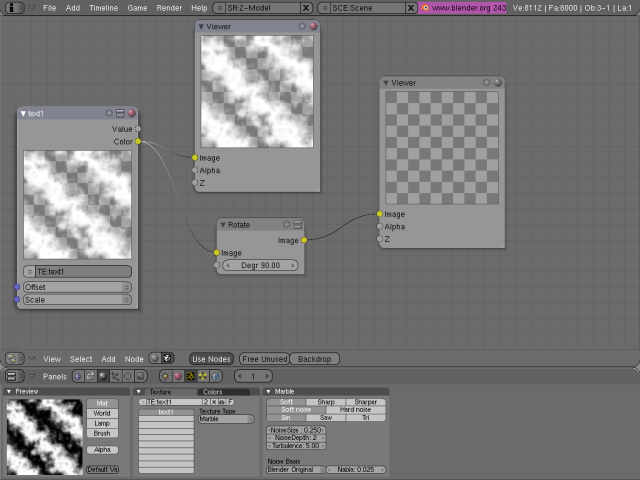Select the Soft noise option
This screenshot has width=640, height=480.
(x=295, y=410)
